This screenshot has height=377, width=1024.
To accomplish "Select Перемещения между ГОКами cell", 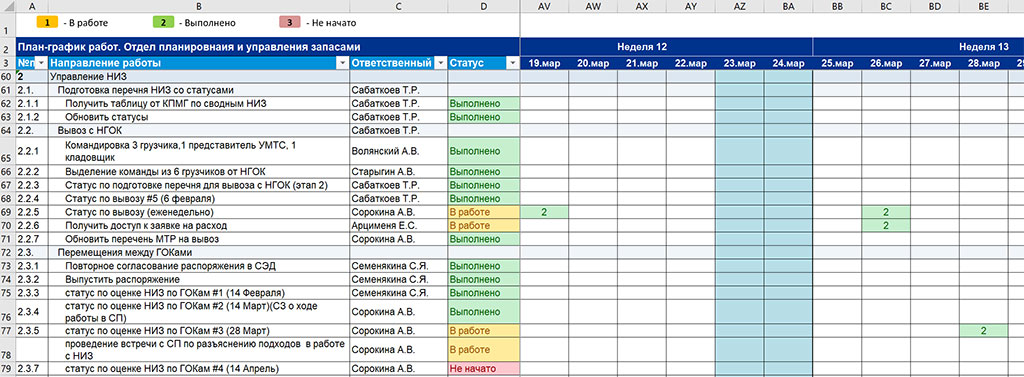I will (199, 252).
